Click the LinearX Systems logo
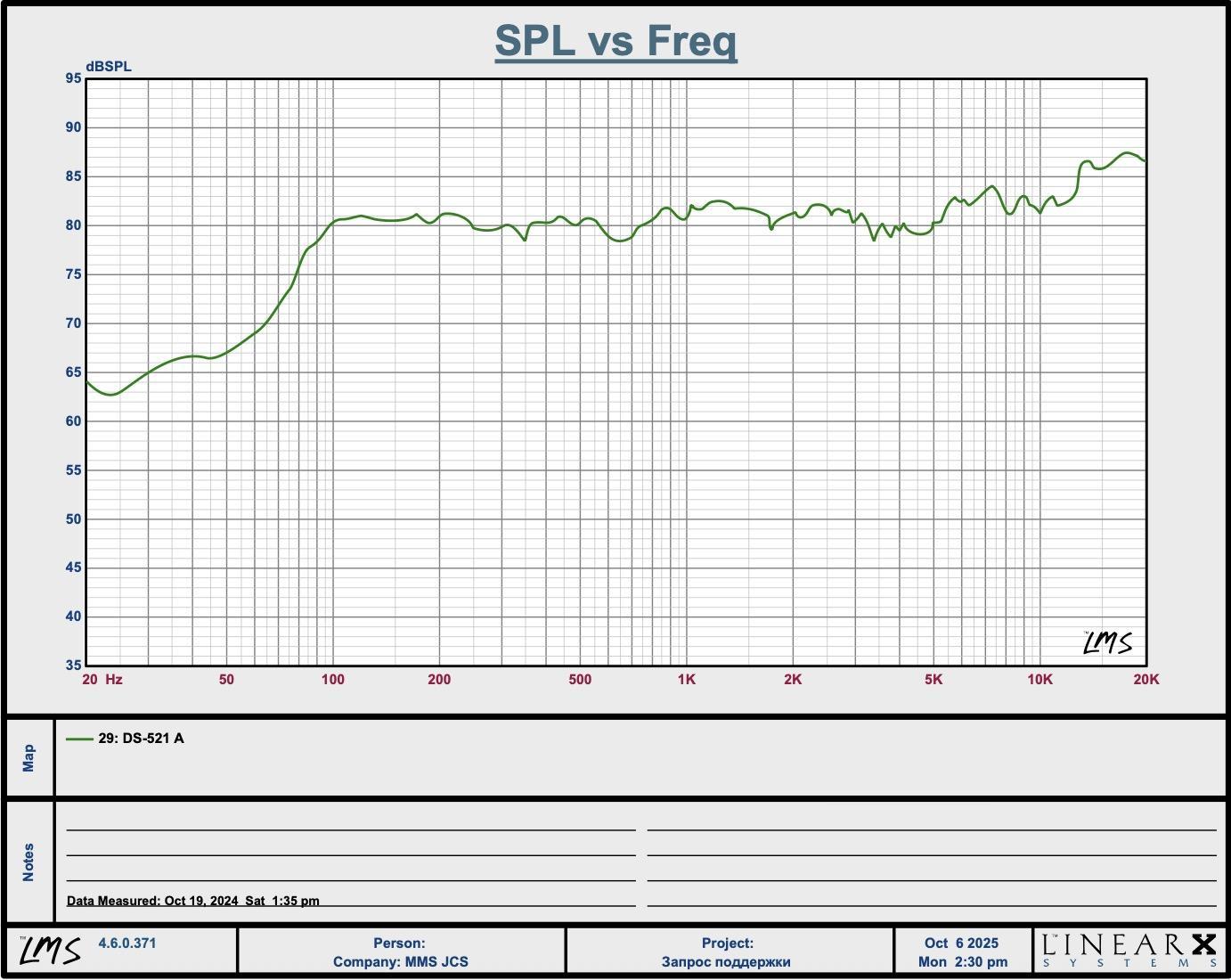Screen dimensions: 1231x980 coord(1129,951)
